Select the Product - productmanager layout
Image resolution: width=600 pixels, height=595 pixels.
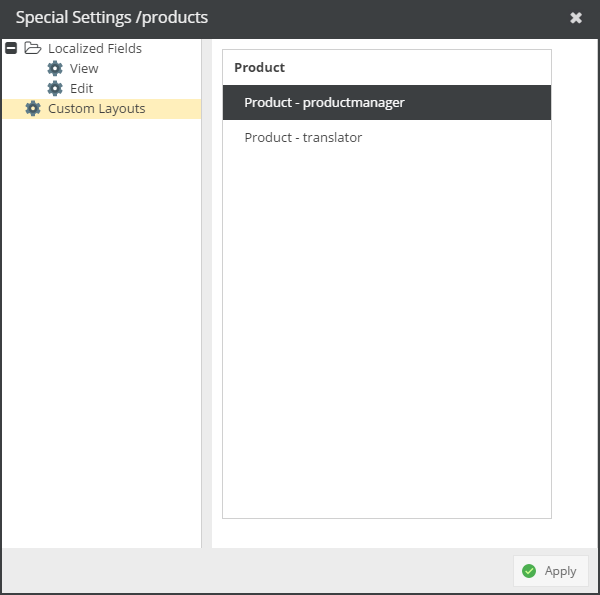tap(324, 102)
